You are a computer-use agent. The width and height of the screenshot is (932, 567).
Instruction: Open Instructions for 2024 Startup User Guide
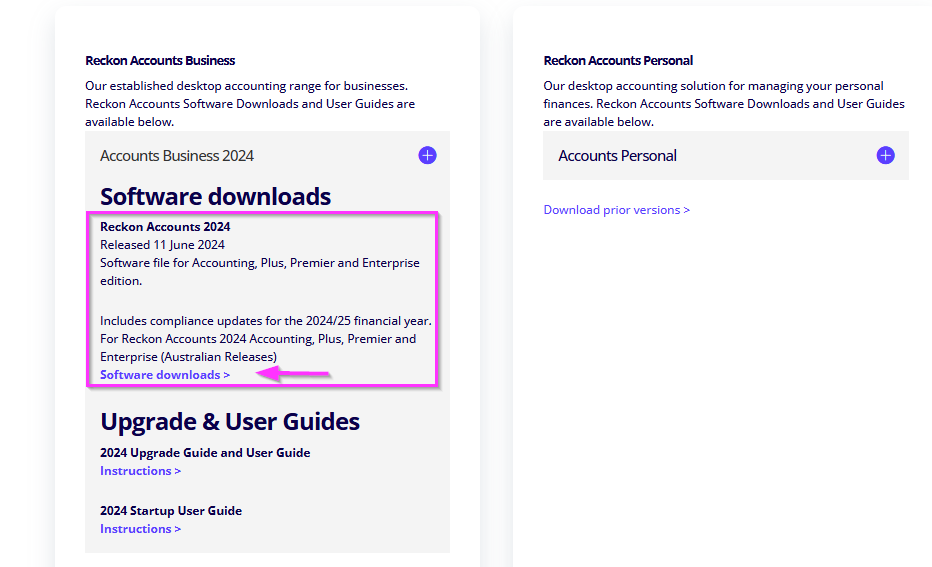coord(140,529)
